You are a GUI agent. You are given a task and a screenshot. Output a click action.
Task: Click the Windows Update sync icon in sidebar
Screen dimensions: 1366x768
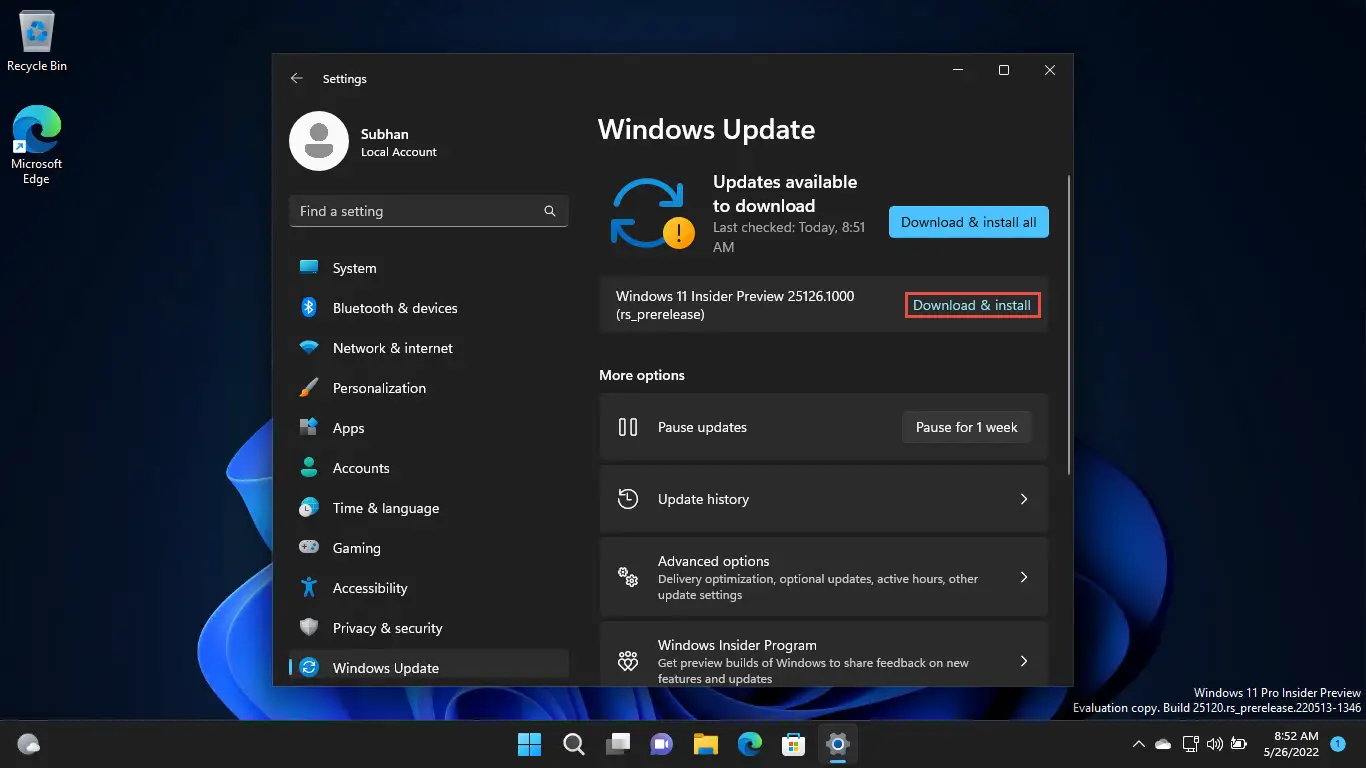click(309, 668)
